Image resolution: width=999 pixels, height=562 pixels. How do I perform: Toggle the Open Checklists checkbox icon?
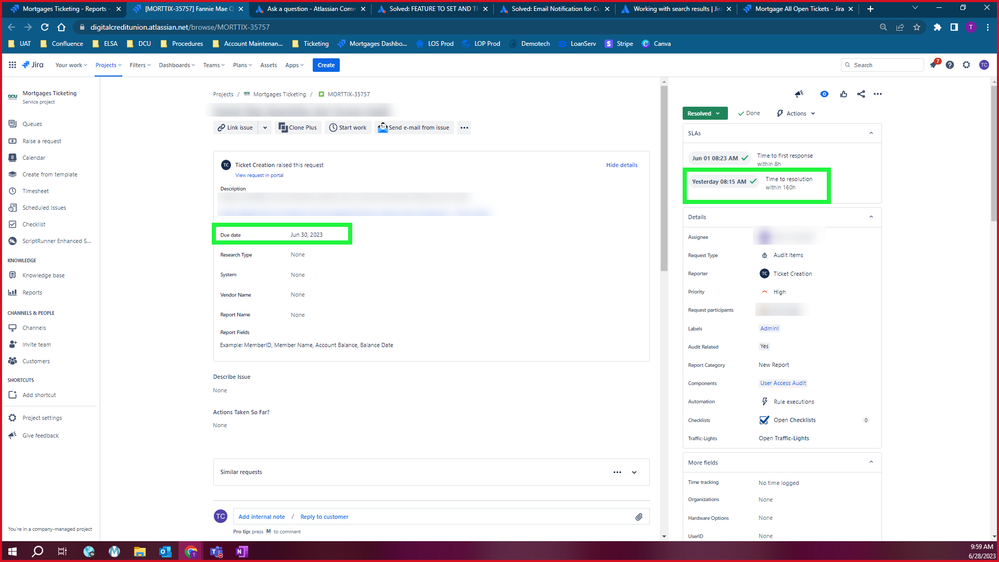764,420
